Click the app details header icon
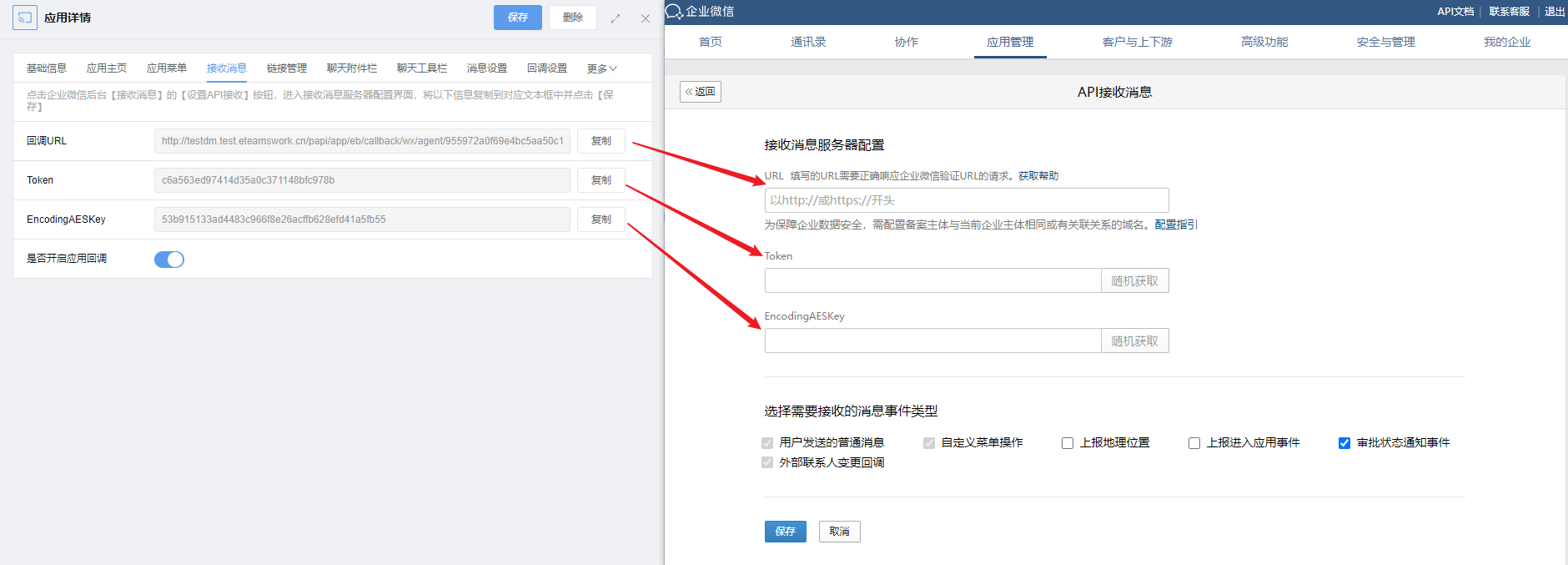1568x565 pixels. 25,18
